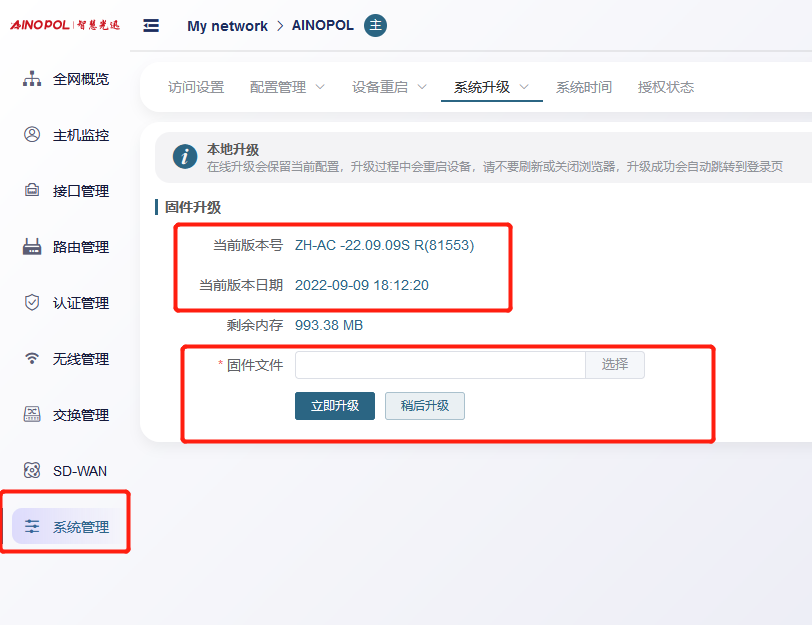Expand the 系统升级 dropdown arrow
The width and height of the screenshot is (812, 625).
[524, 87]
